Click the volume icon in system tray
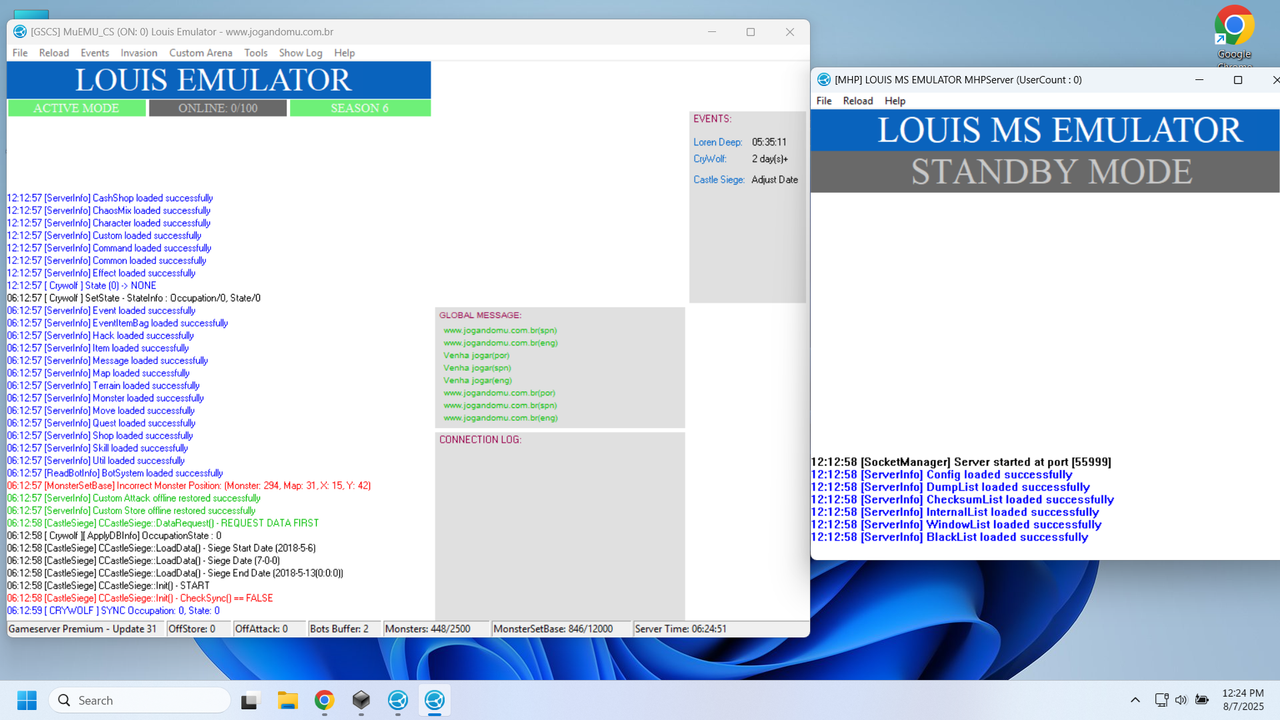Image resolution: width=1280 pixels, height=720 pixels. pos(1181,700)
